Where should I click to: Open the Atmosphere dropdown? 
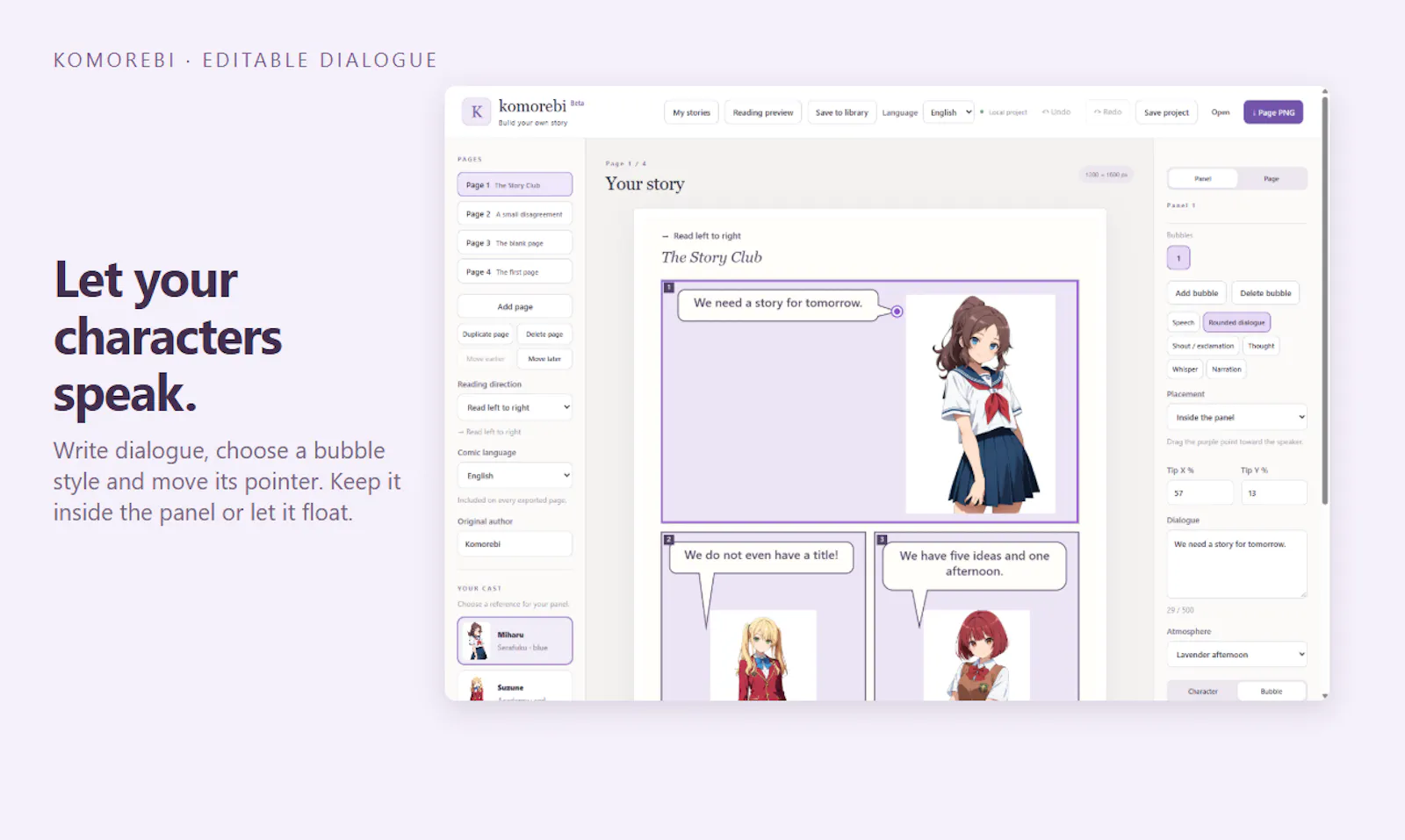coord(1237,655)
